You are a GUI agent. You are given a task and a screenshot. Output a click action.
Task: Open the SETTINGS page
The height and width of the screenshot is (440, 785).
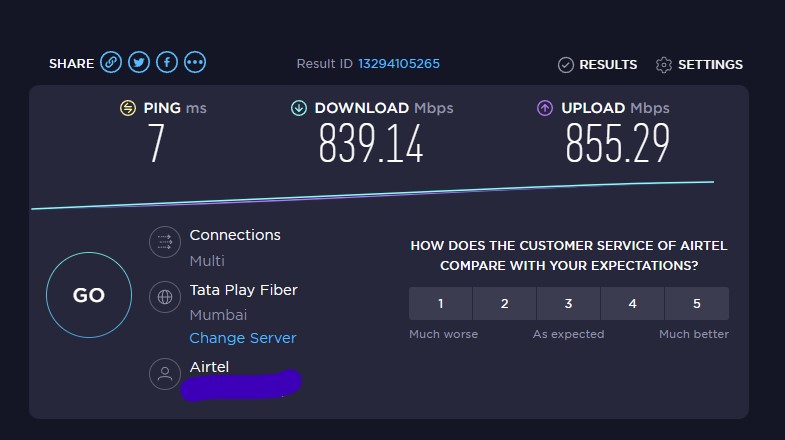coord(710,65)
